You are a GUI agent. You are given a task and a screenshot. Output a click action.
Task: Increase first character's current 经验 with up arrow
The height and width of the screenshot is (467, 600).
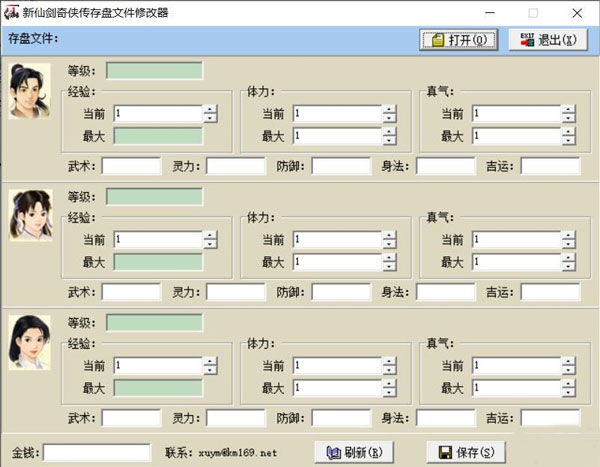pos(210,109)
